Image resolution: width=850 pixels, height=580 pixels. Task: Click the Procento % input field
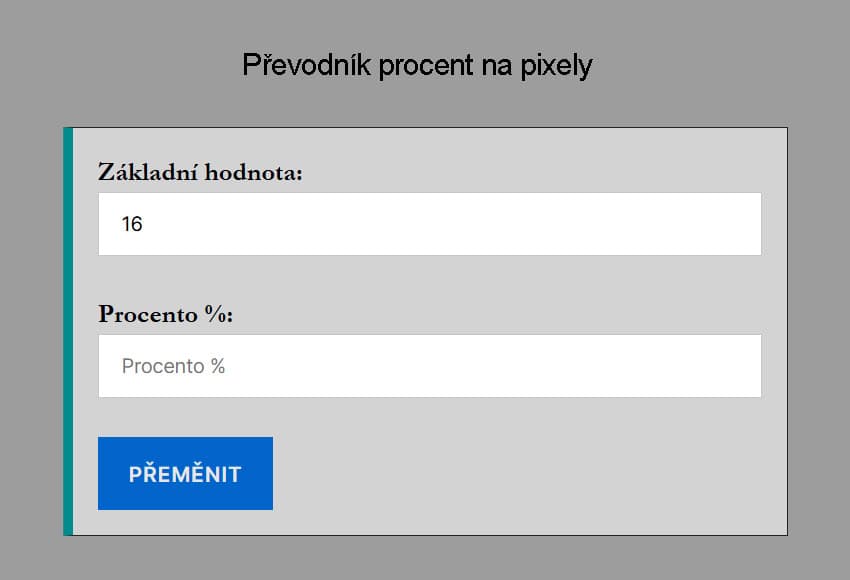click(x=430, y=366)
